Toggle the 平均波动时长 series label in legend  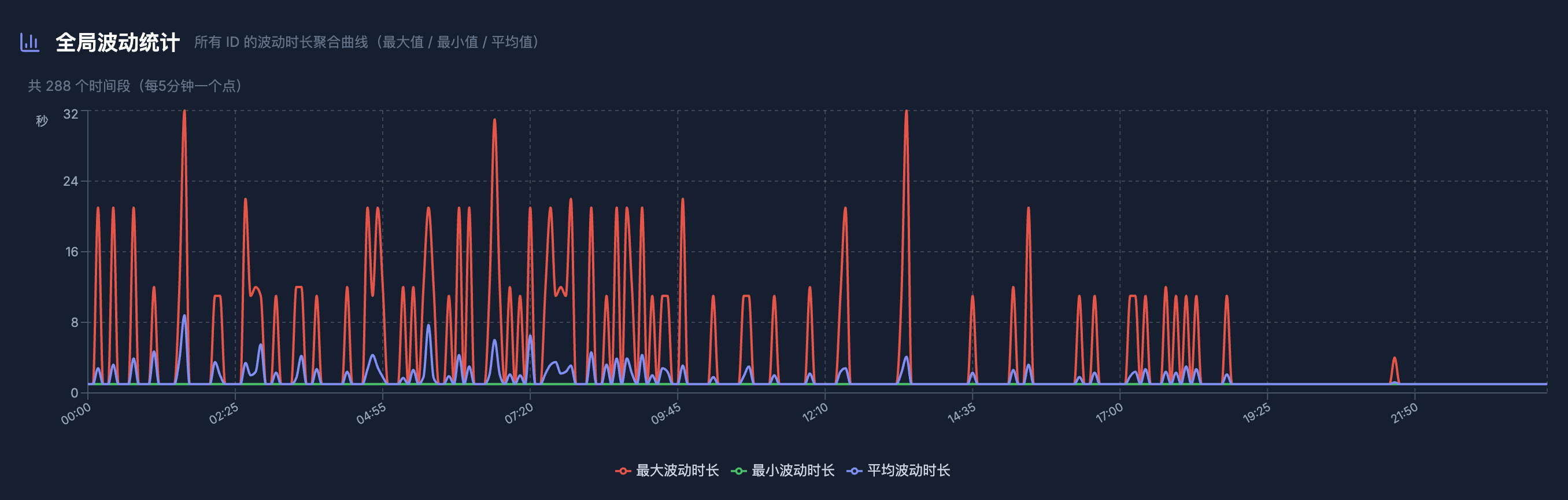[908, 470]
